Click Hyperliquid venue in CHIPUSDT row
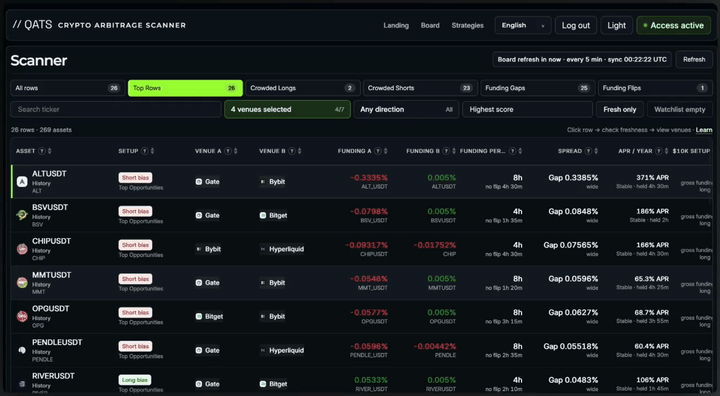Viewport: 720px width, 396px height. click(282, 249)
